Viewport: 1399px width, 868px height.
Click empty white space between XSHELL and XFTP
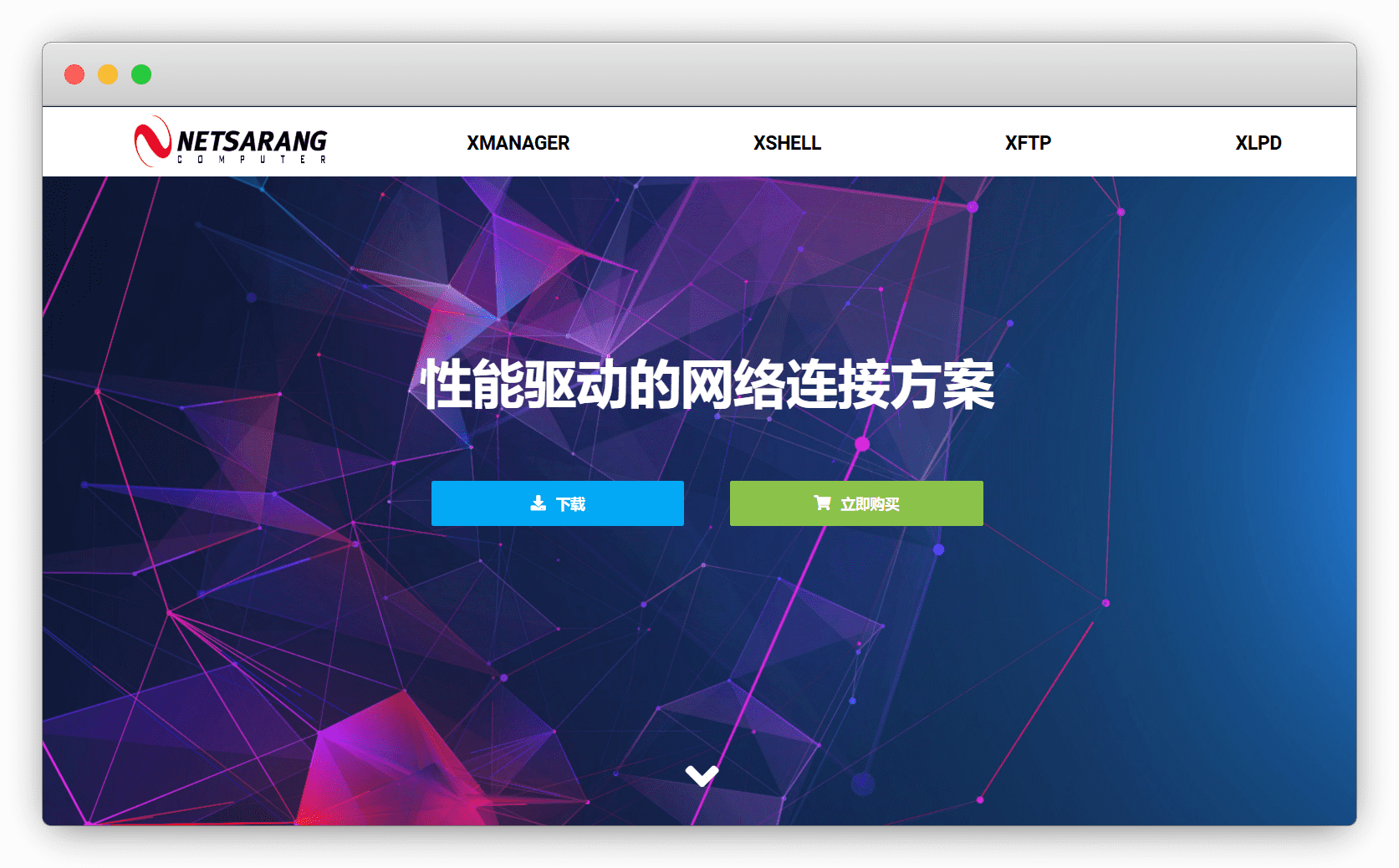[x=913, y=143]
